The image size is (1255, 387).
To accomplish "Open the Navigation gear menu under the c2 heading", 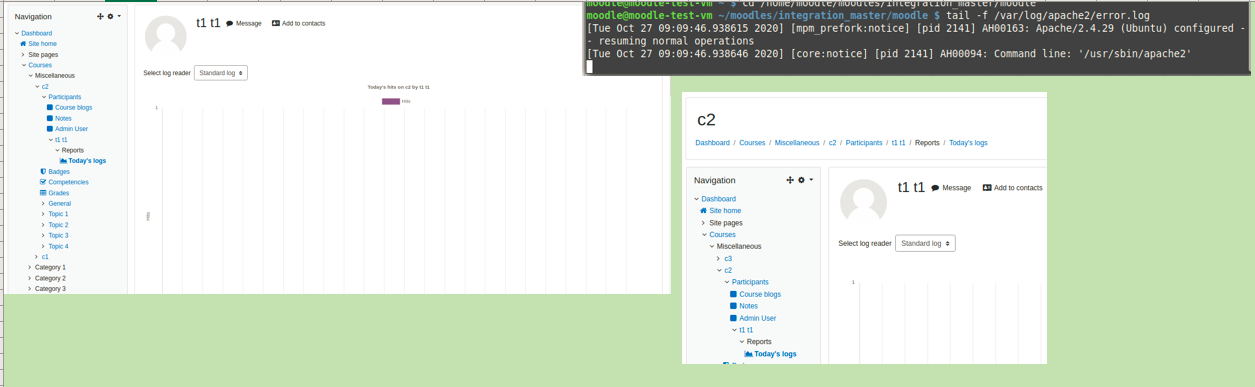I will pyautogui.click(x=804, y=180).
